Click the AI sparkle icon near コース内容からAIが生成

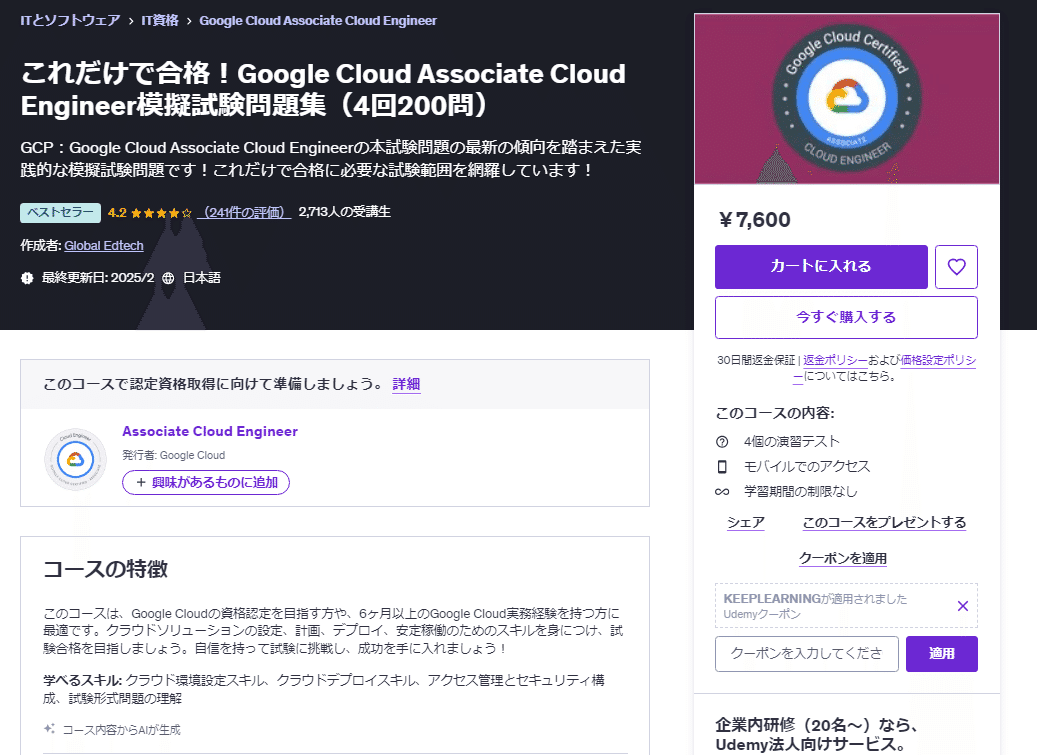point(49,729)
